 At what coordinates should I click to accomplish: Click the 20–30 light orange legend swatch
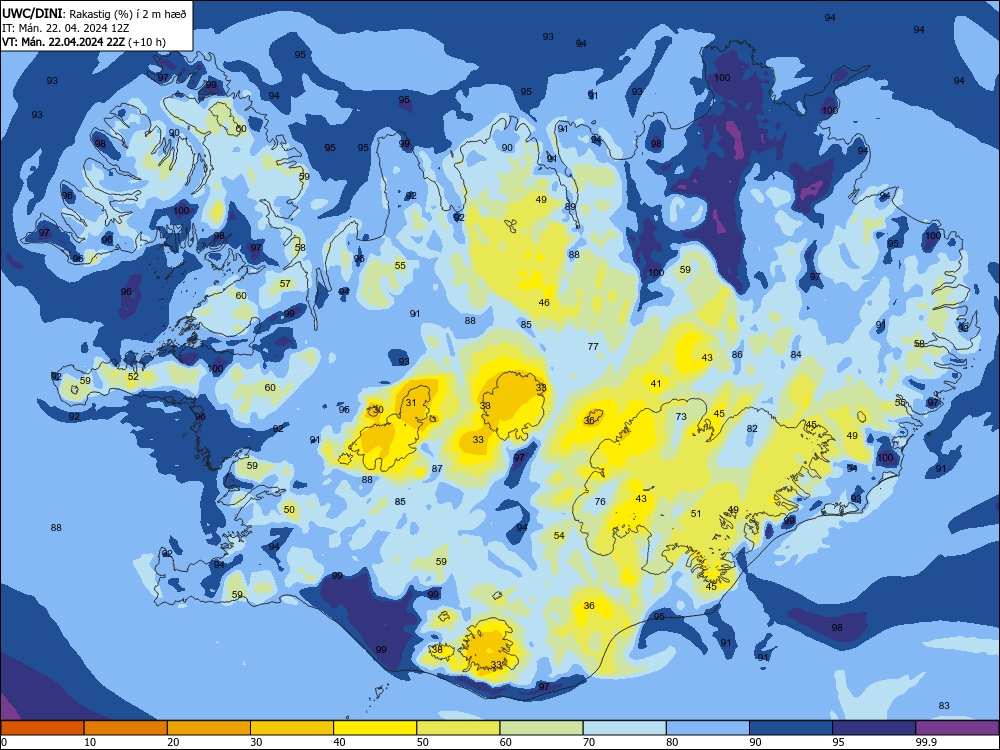tap(209, 728)
